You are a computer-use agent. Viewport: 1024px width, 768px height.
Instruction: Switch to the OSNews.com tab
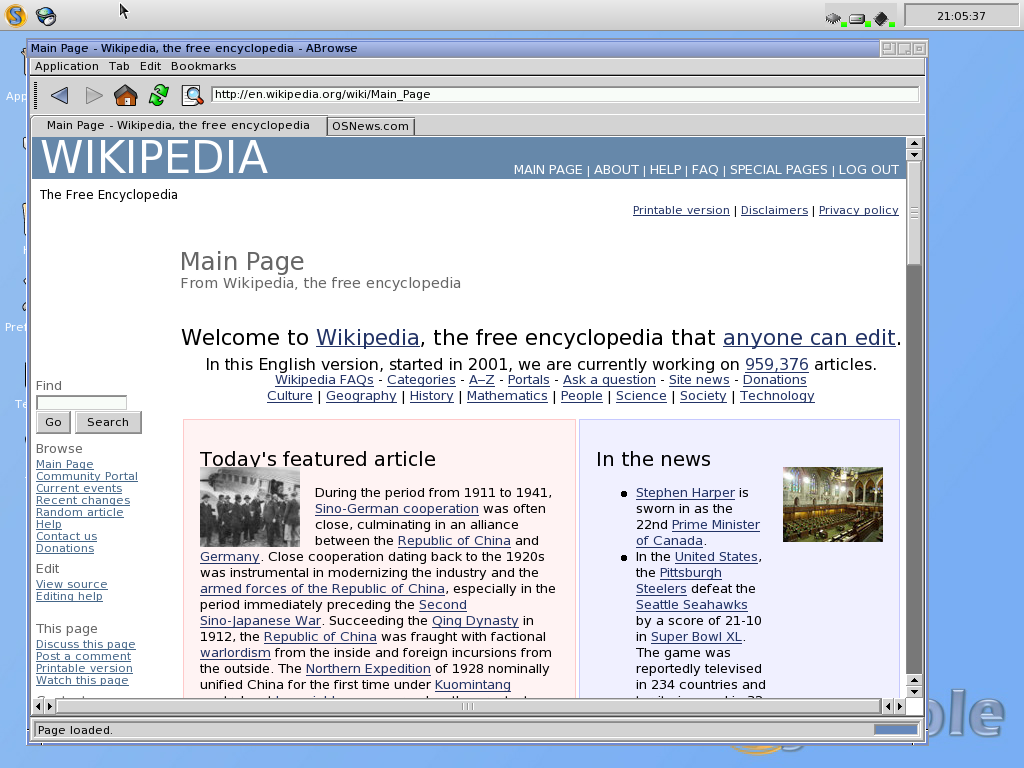[370, 126]
